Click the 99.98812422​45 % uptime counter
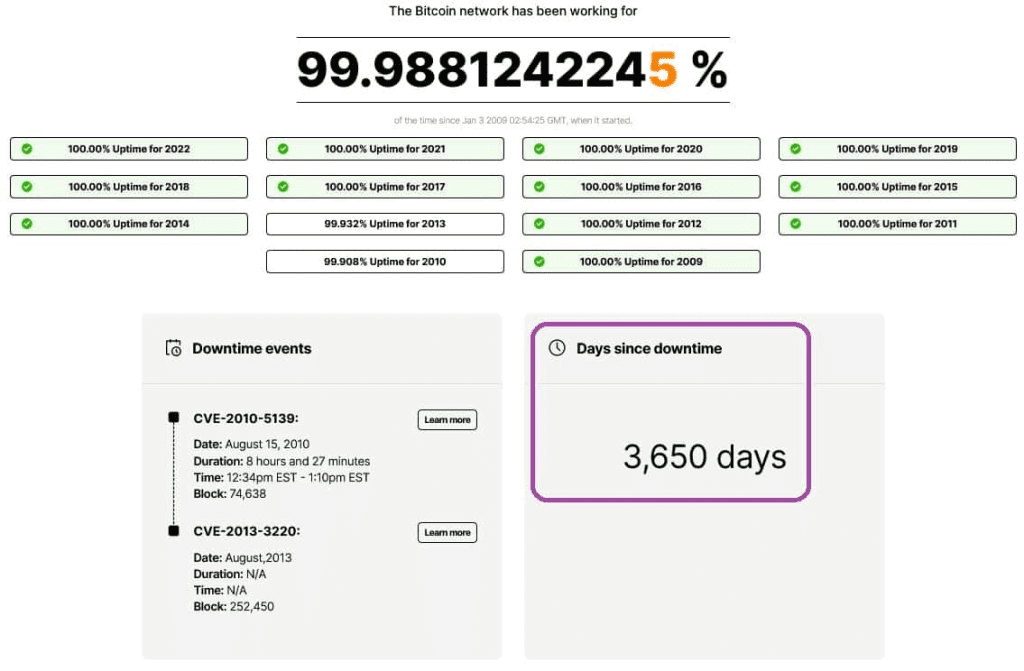1024x671 pixels. pos(513,69)
